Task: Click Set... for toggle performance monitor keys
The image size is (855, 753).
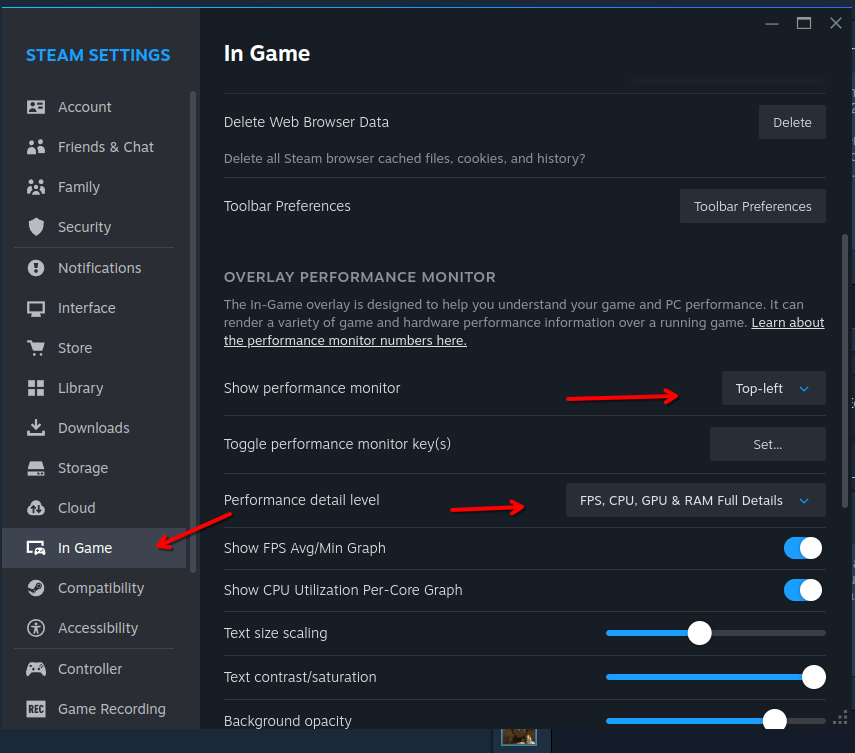Action: tap(767, 444)
